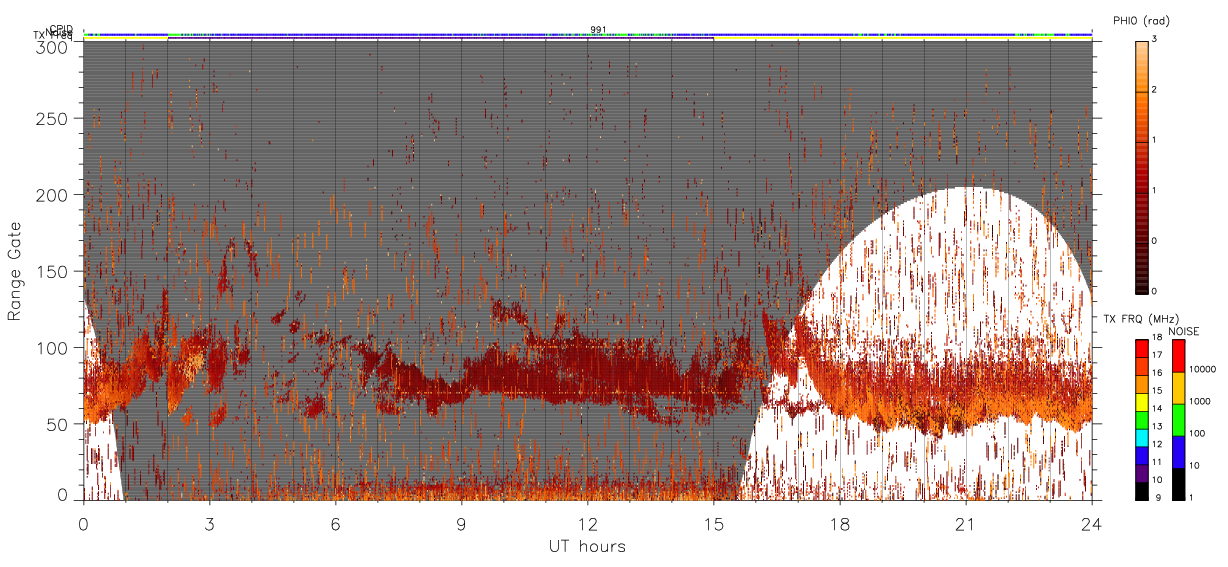The height and width of the screenshot is (567, 1228).
Task: Click the blue-green noise strip above the plot
Action: pos(588,35)
